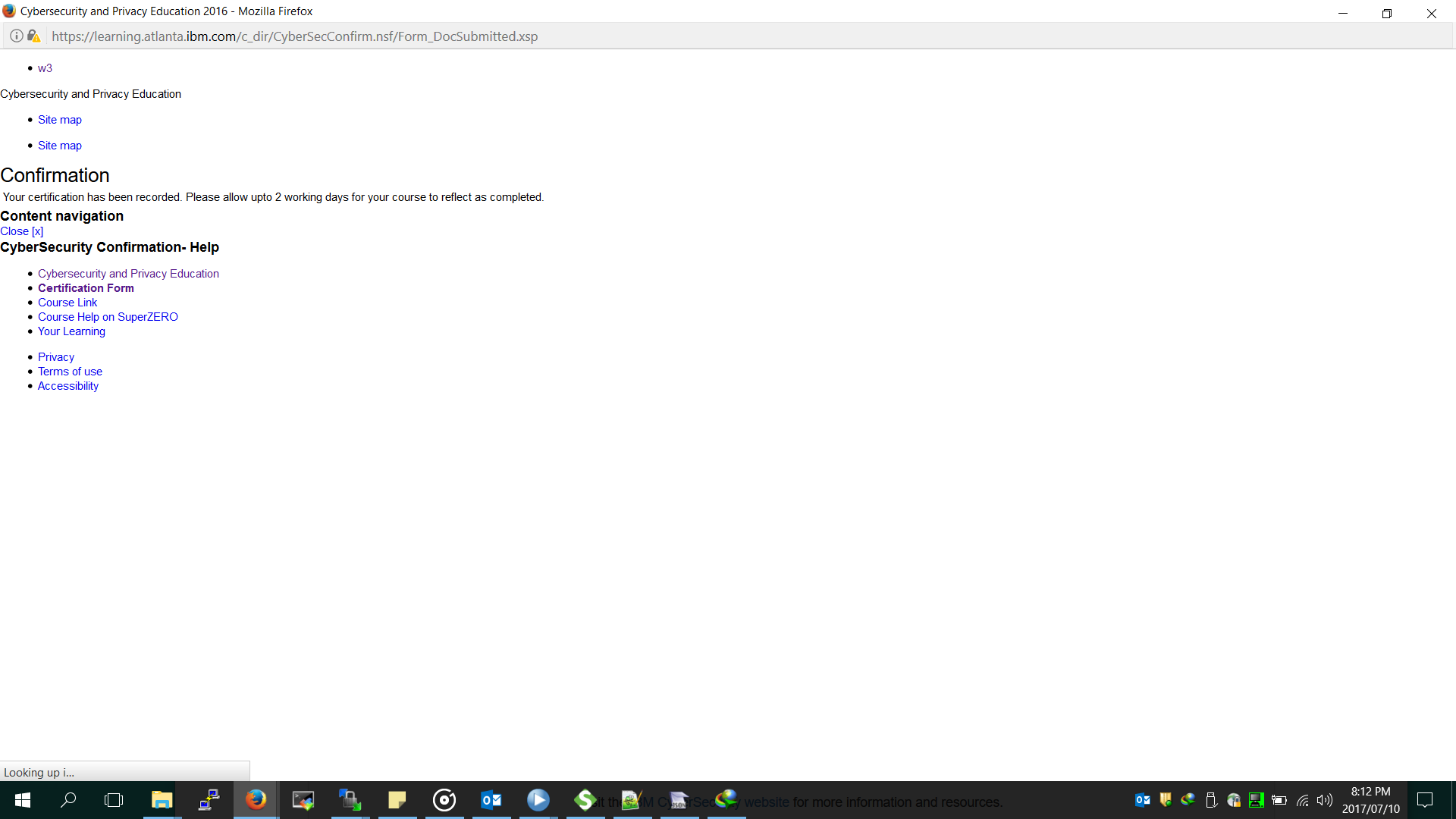Image resolution: width=1456 pixels, height=819 pixels.
Task: Click 'Your certification has been recorded' message
Action: 274,197
